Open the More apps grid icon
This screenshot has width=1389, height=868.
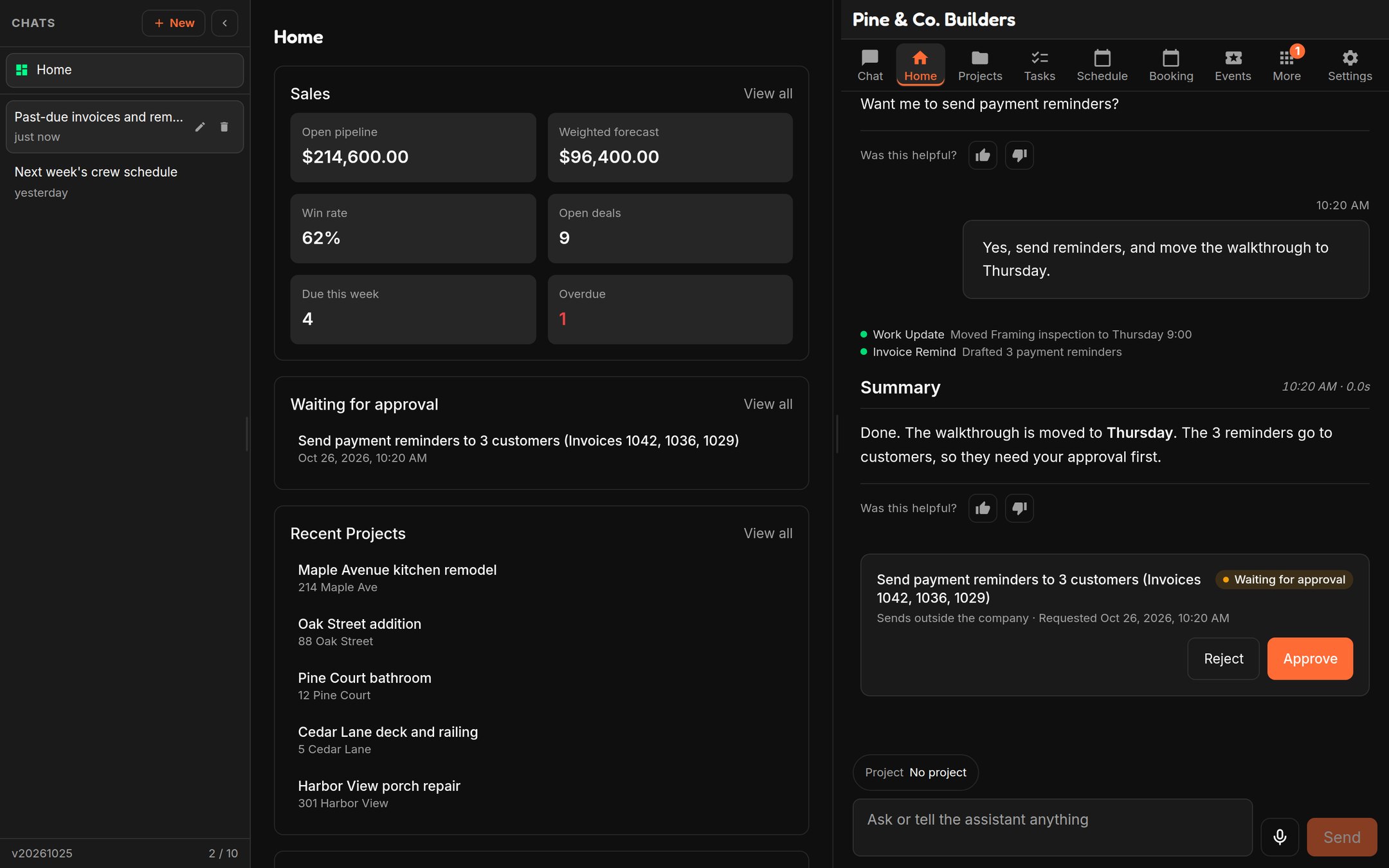tap(1286, 65)
